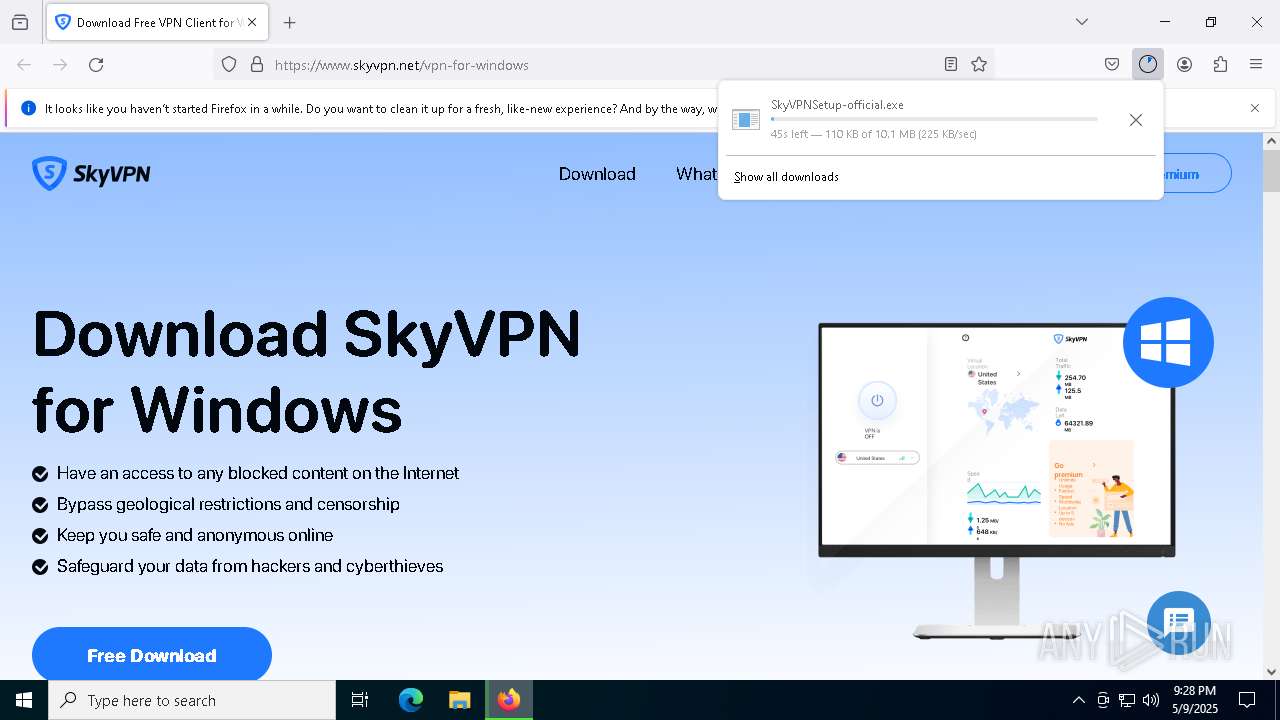Open the Download navigation menu item
The image size is (1280, 720).
tap(597, 174)
